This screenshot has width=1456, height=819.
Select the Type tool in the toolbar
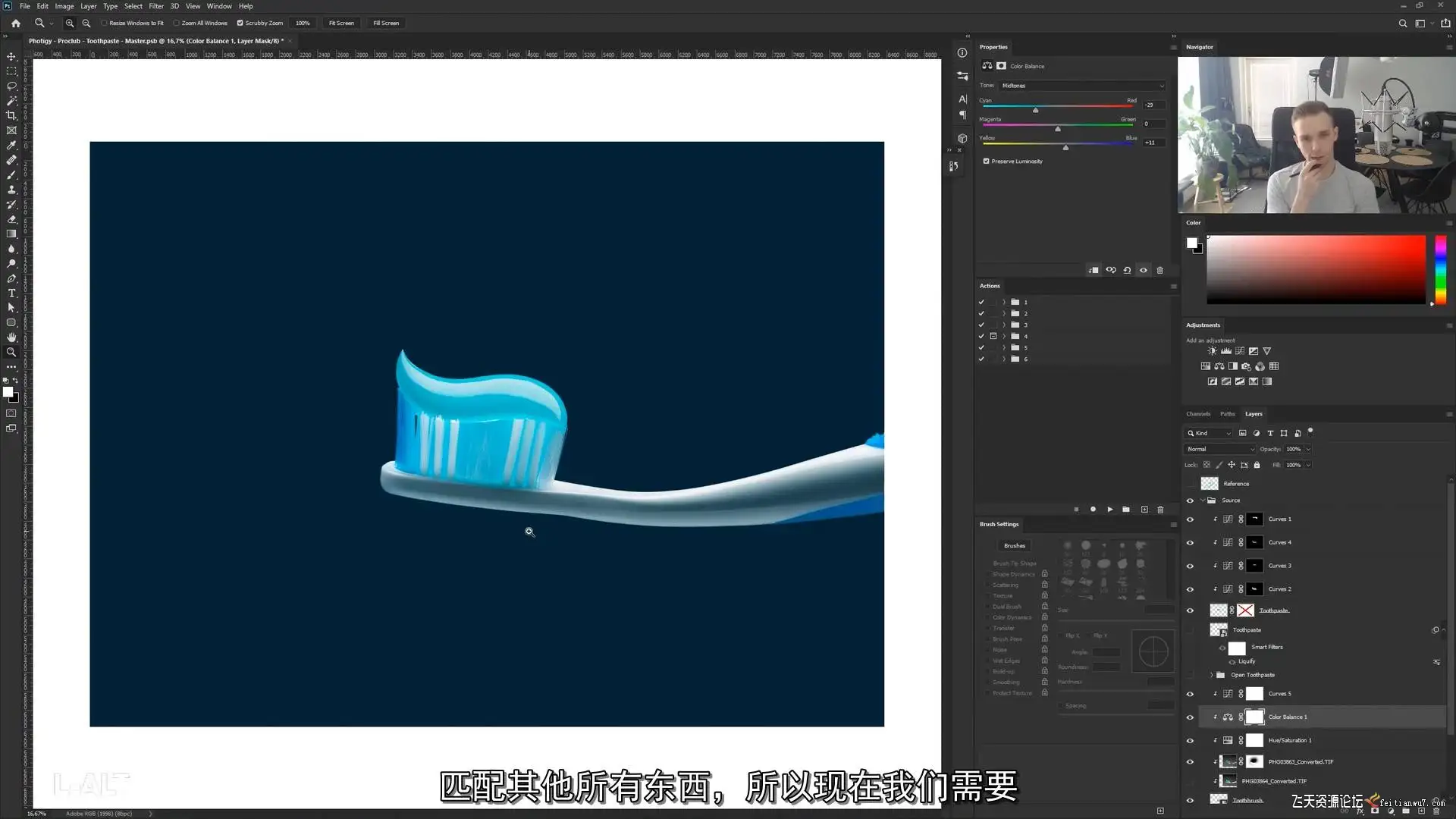pos(11,293)
